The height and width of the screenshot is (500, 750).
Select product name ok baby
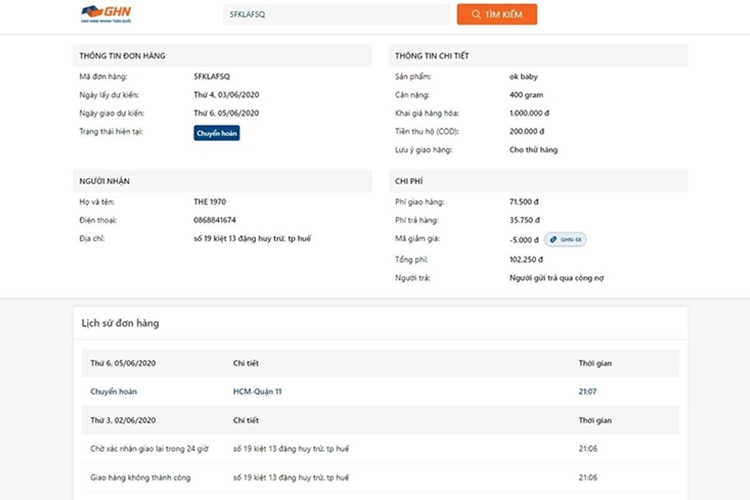523,77
